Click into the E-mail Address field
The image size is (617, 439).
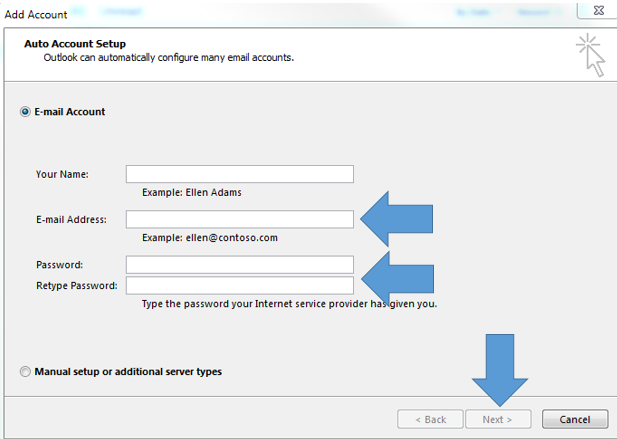pyautogui.click(x=240, y=219)
